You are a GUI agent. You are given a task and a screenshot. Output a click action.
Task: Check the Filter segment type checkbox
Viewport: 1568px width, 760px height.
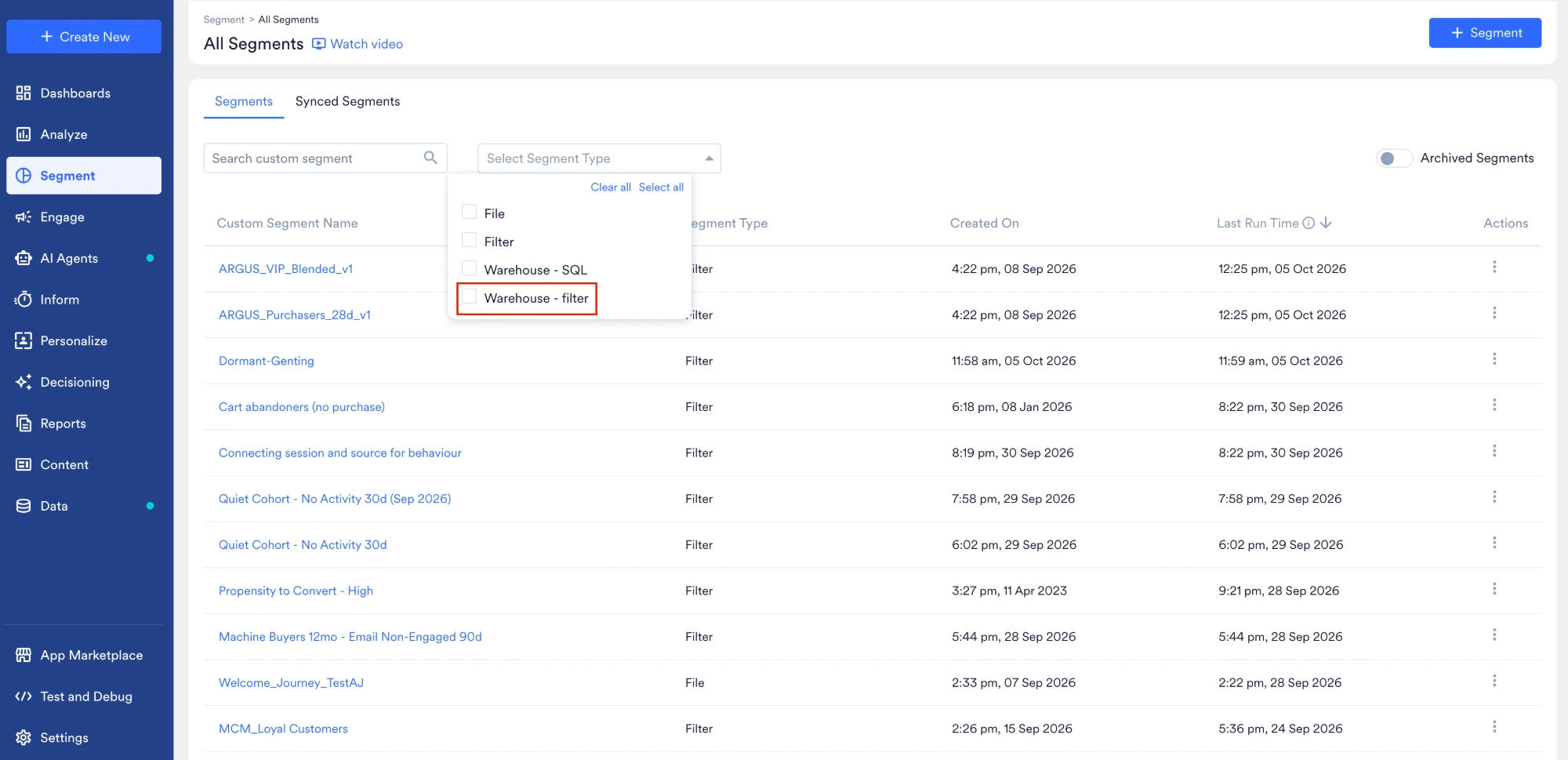[x=470, y=240]
